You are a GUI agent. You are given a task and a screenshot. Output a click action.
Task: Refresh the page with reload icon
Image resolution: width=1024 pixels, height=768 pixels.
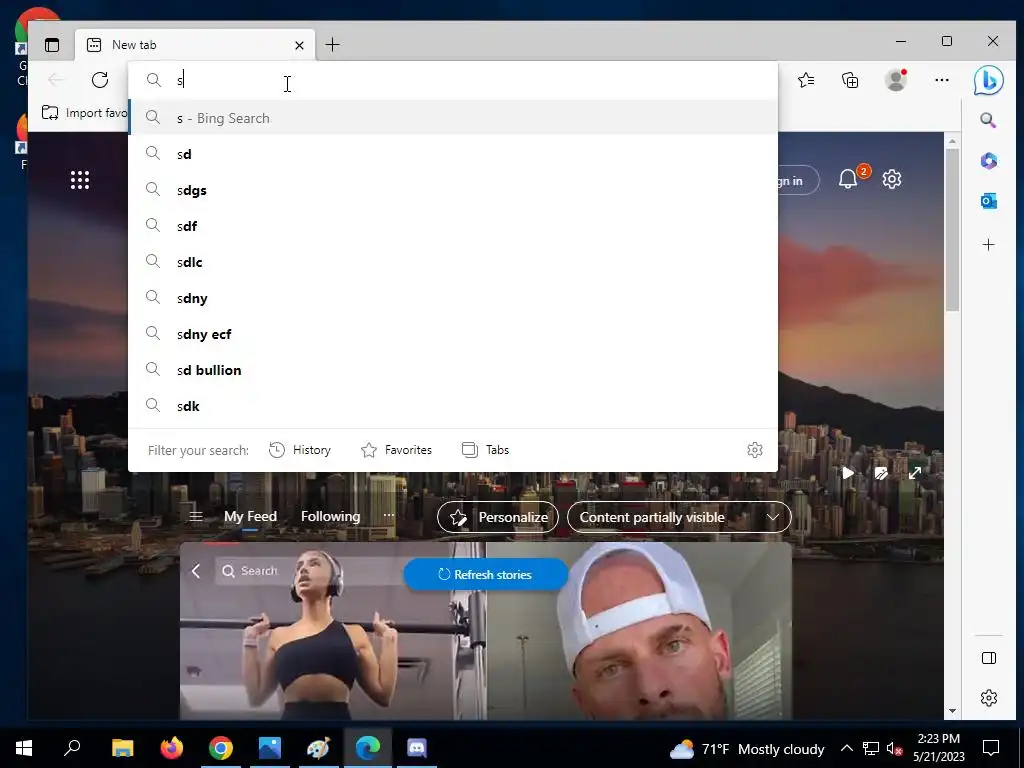(x=100, y=80)
